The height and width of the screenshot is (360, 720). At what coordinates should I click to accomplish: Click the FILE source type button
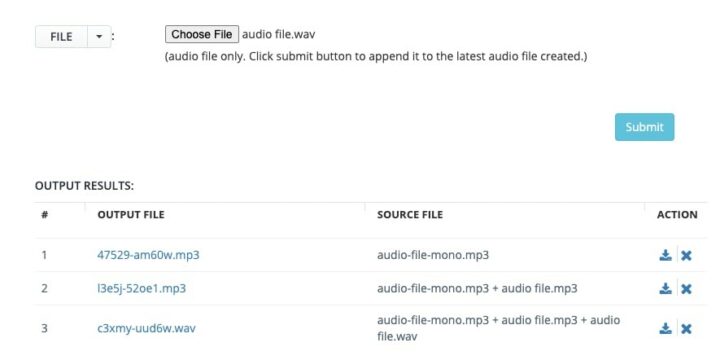[x=61, y=37]
